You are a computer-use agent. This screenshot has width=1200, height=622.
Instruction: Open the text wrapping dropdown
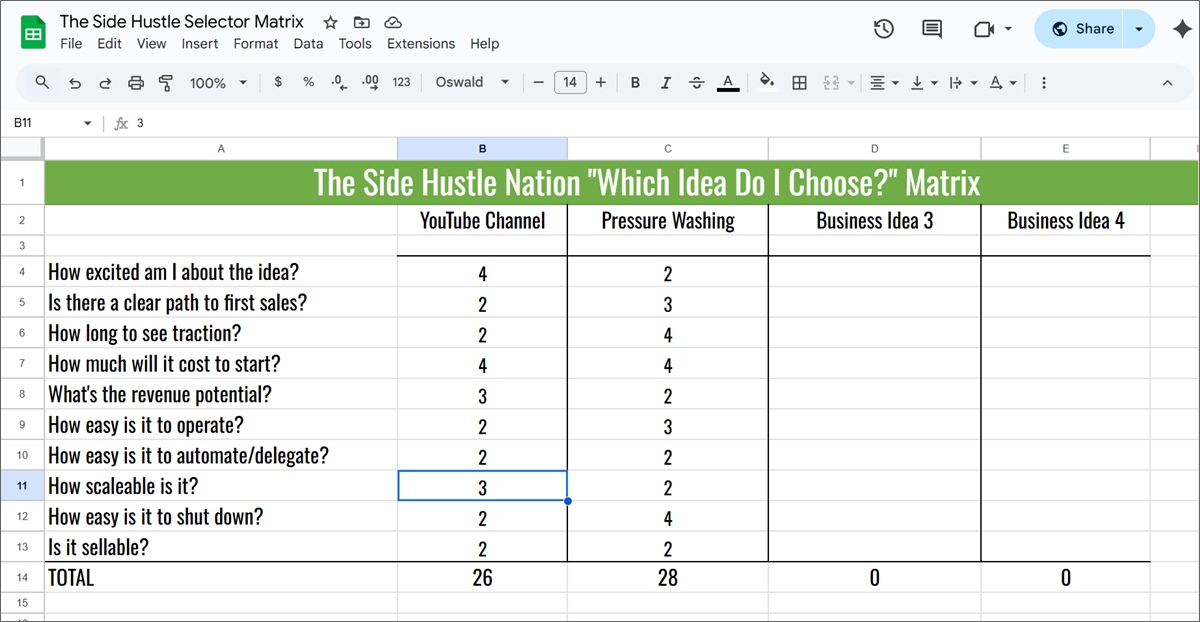(963, 83)
